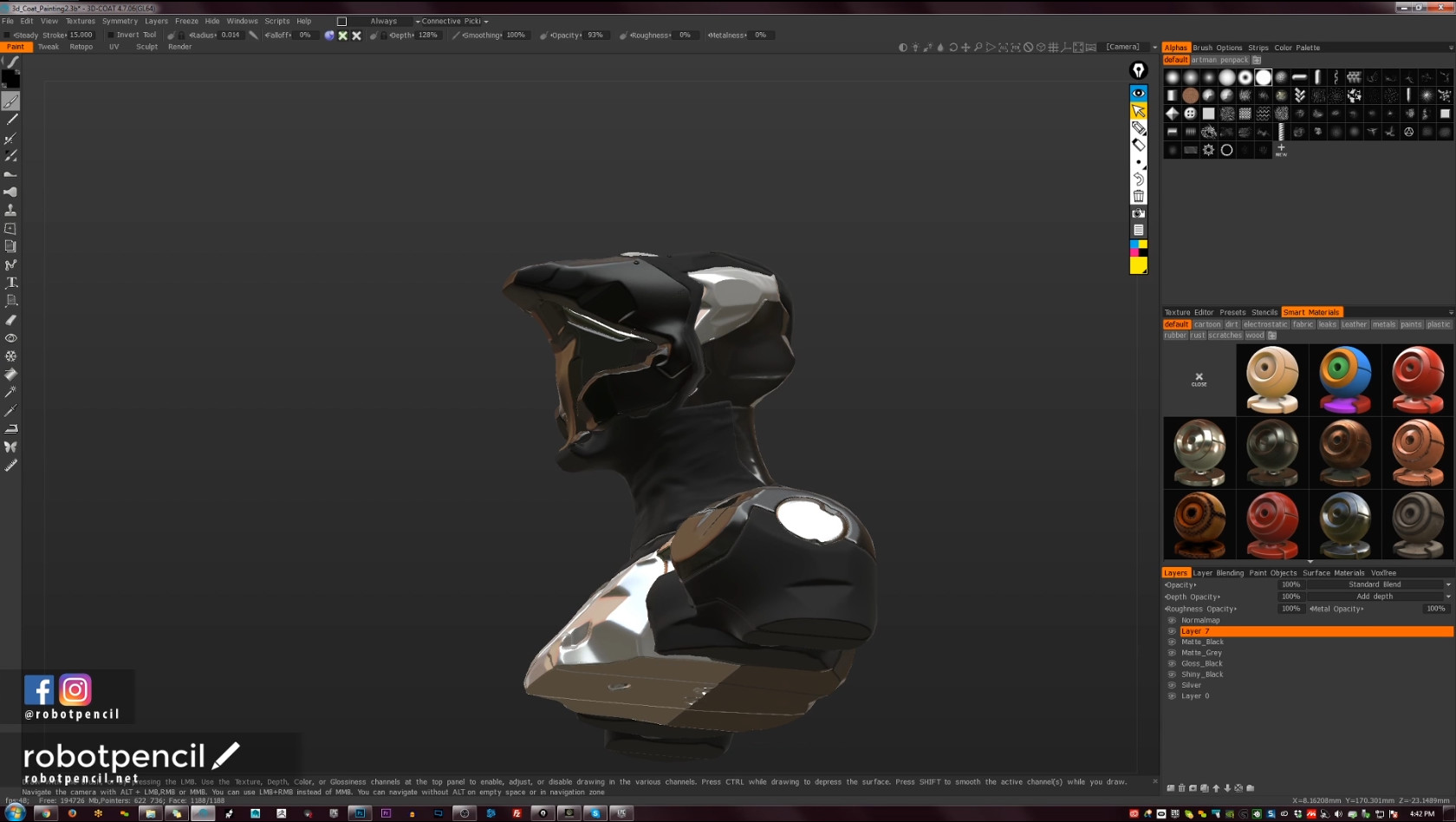Select the Eraser tool in left toolbar

(11, 320)
